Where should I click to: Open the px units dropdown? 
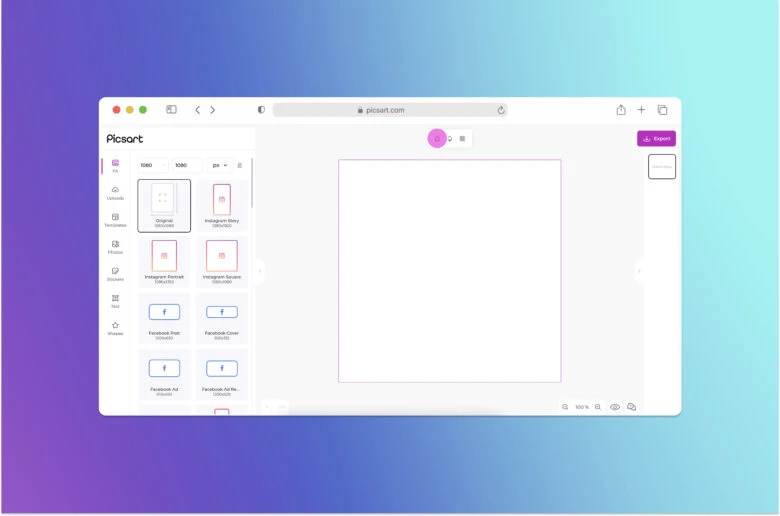click(220, 165)
